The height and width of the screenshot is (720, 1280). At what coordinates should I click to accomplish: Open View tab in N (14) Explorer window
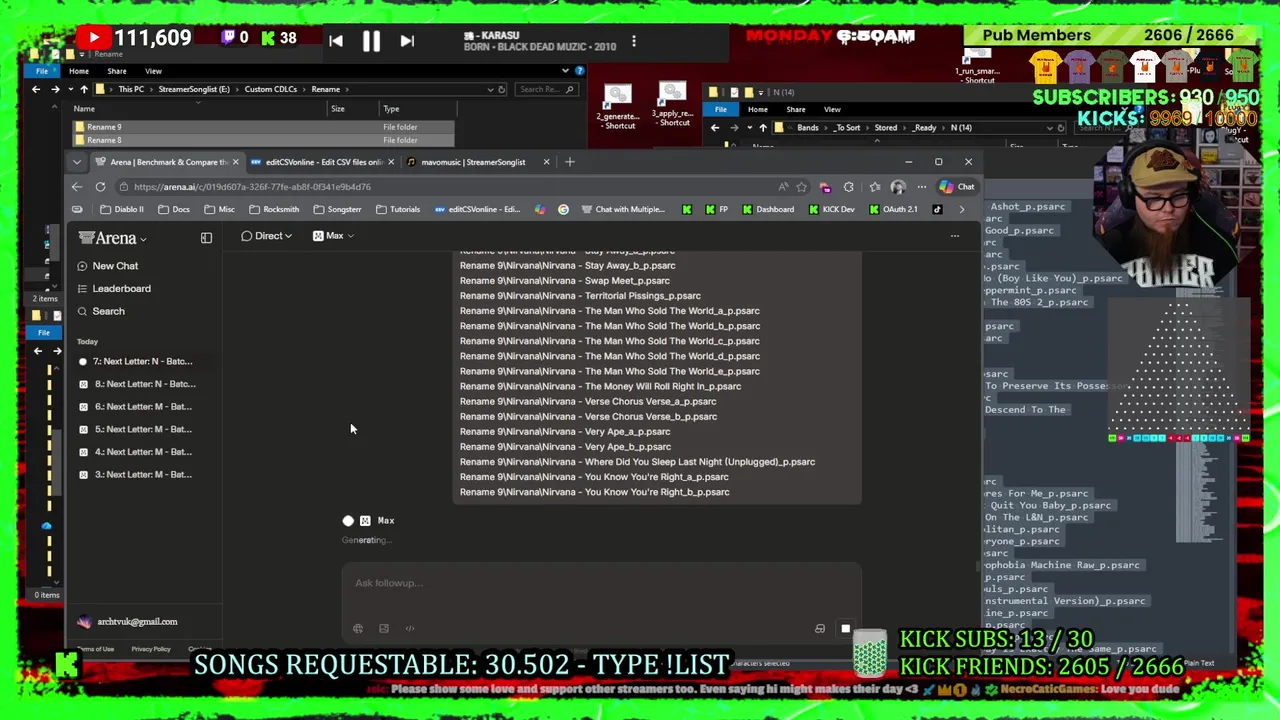[x=832, y=109]
